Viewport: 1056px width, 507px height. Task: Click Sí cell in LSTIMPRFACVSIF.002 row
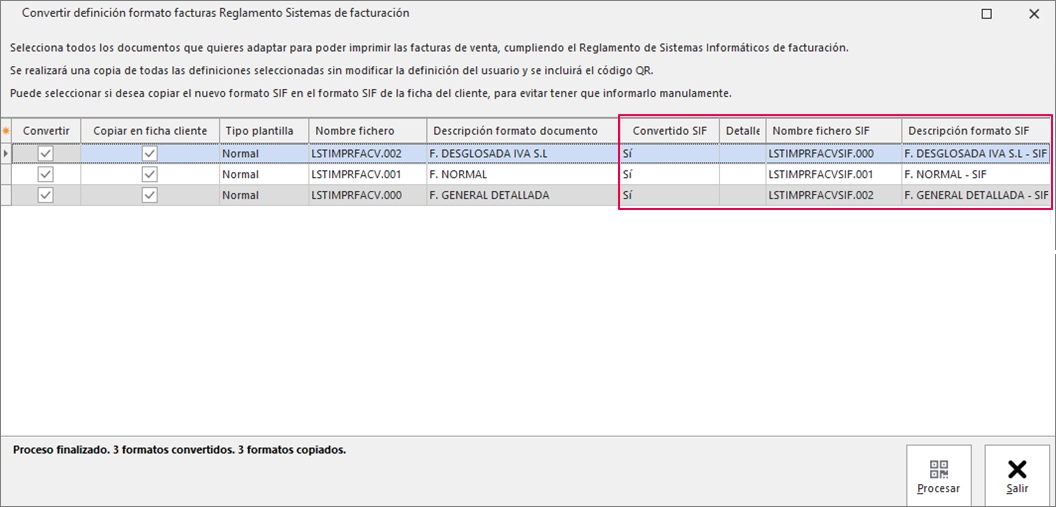point(669,196)
